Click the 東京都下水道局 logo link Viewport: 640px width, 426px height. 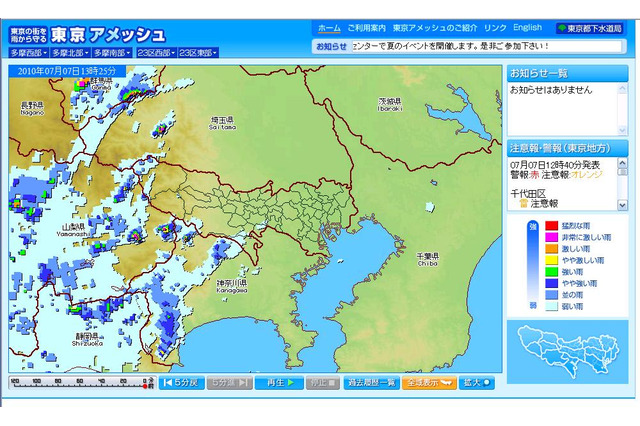(589, 28)
